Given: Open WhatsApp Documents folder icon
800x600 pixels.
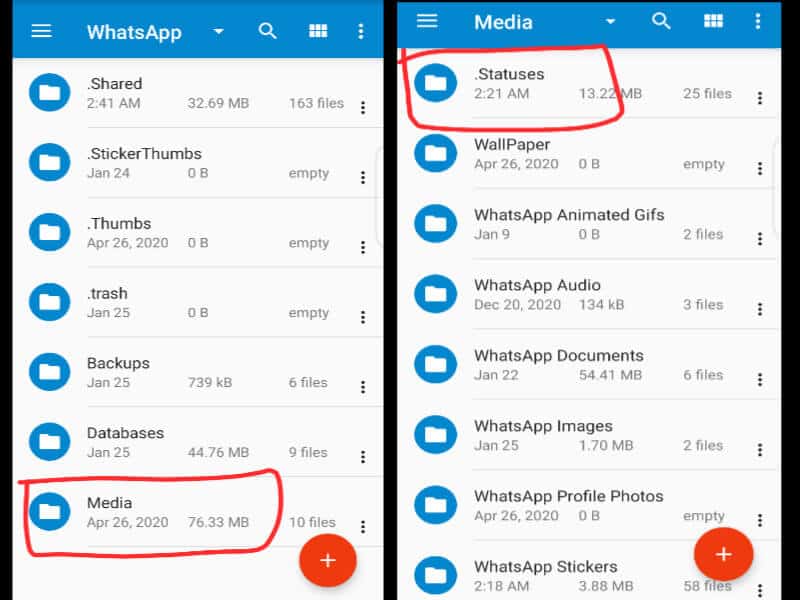Looking at the screenshot, I should (436, 364).
